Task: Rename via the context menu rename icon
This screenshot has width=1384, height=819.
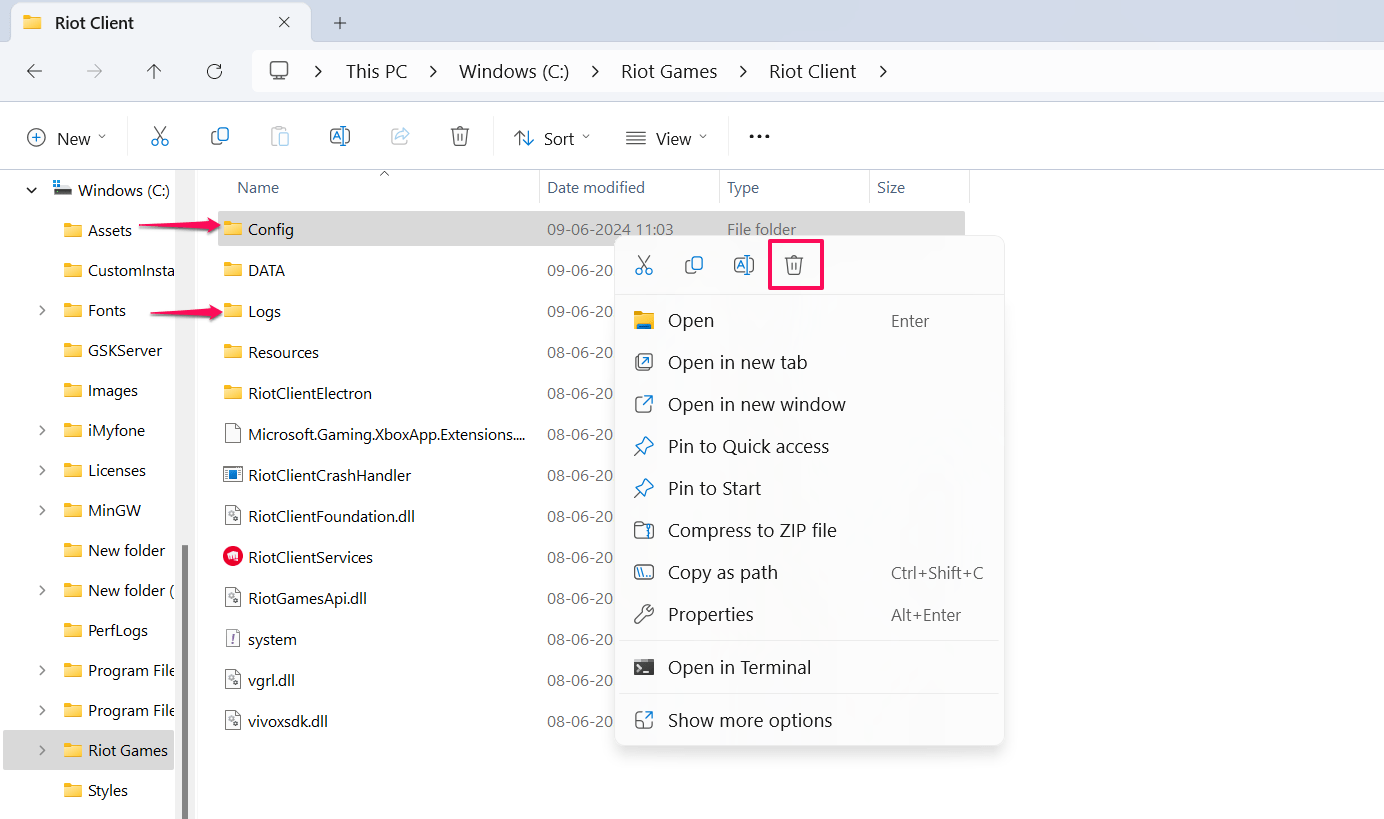Action: pos(744,265)
